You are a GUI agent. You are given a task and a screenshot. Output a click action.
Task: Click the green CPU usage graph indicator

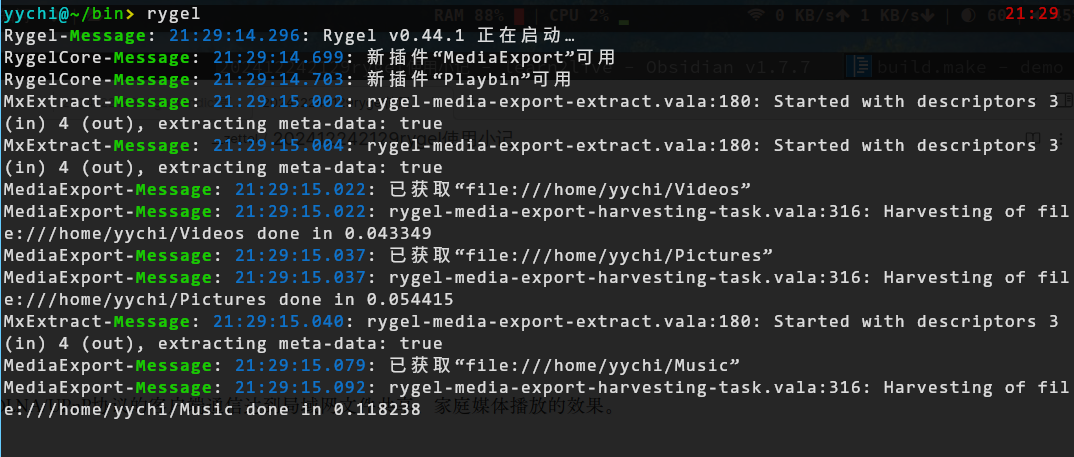point(624,20)
